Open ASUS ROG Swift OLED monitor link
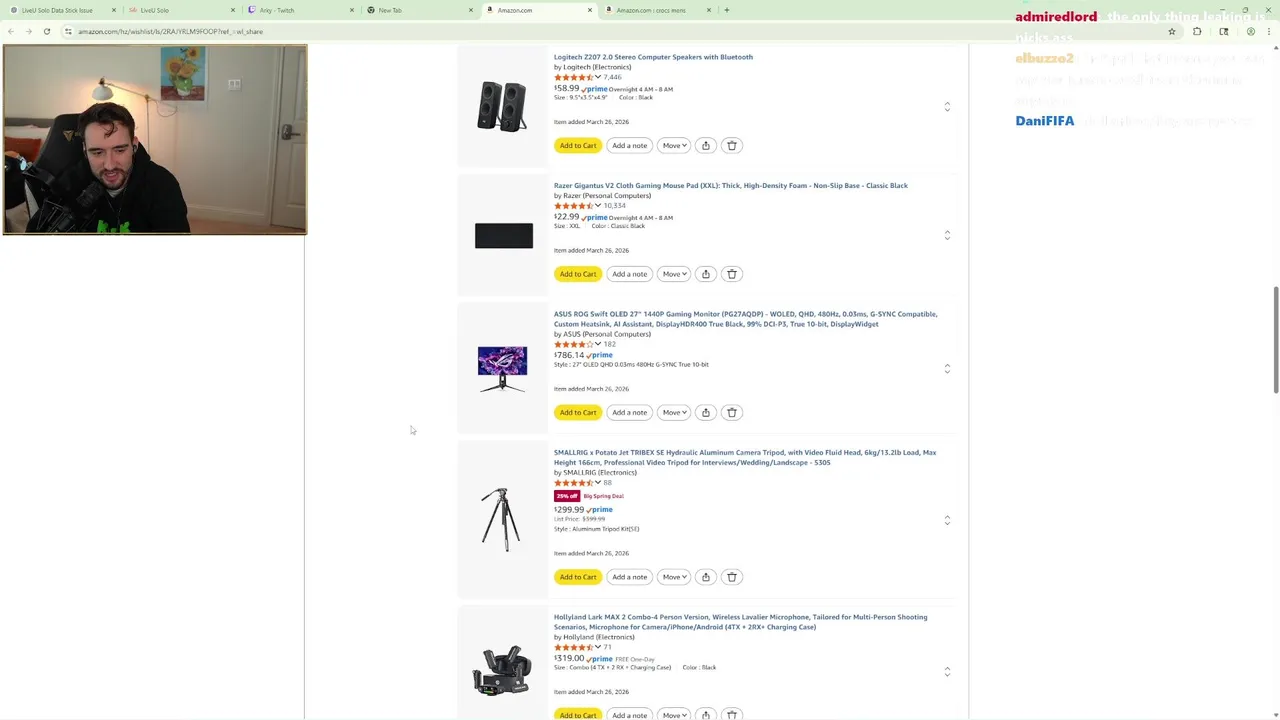 (x=745, y=319)
